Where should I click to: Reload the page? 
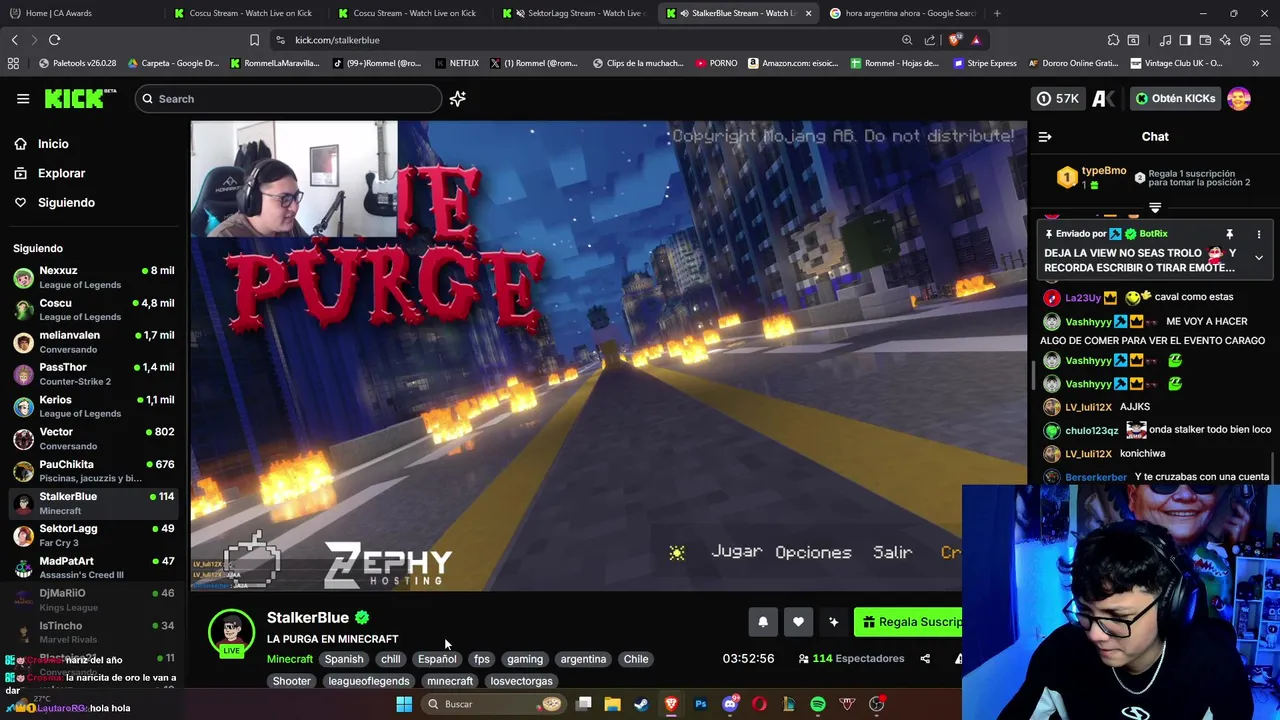tap(55, 40)
